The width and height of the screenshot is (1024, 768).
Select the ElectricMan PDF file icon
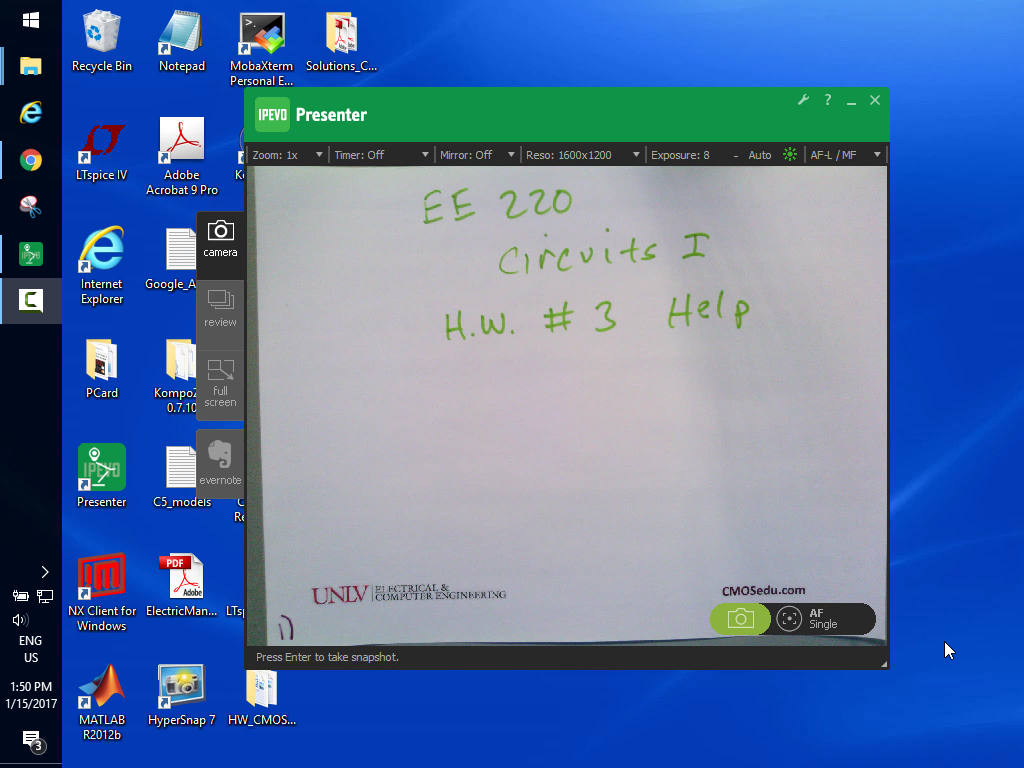(x=182, y=585)
